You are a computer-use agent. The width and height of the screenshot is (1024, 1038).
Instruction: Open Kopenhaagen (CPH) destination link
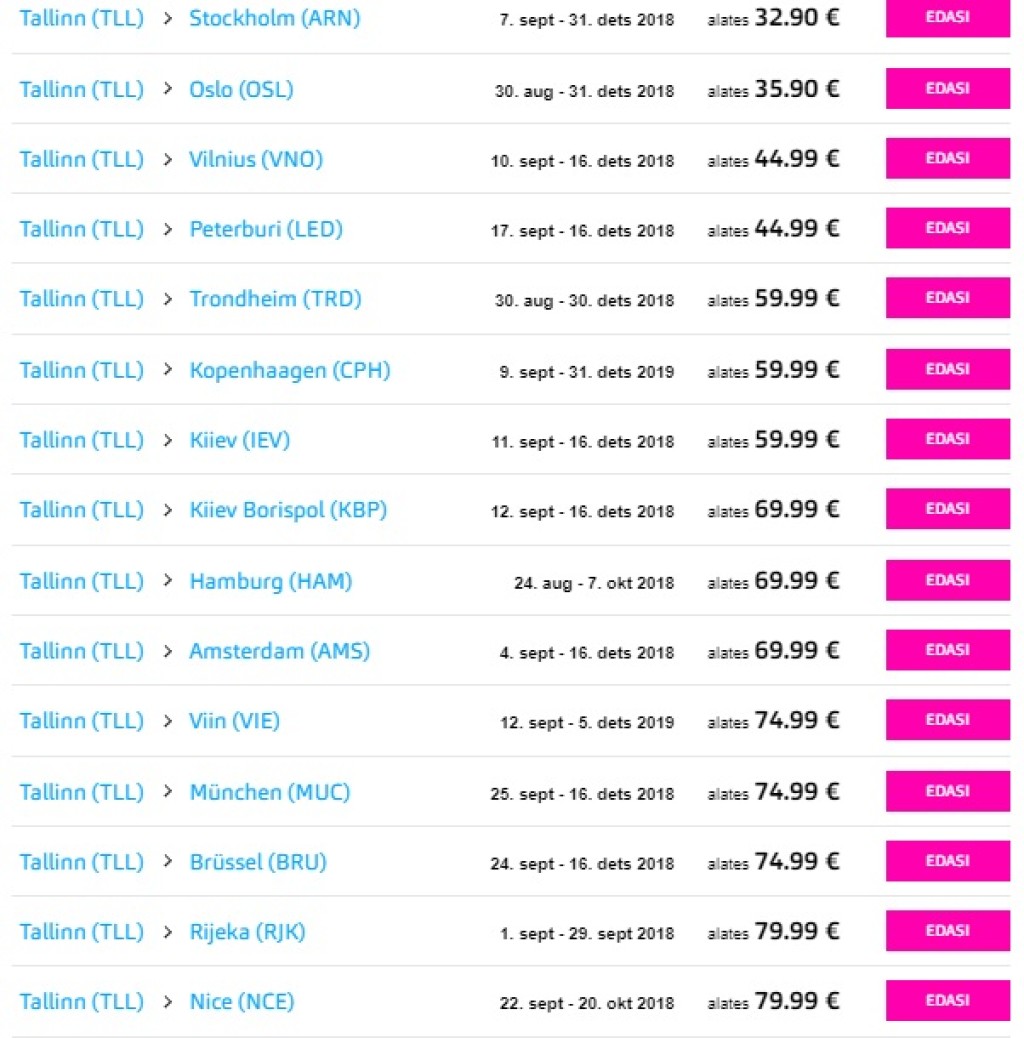tap(290, 371)
